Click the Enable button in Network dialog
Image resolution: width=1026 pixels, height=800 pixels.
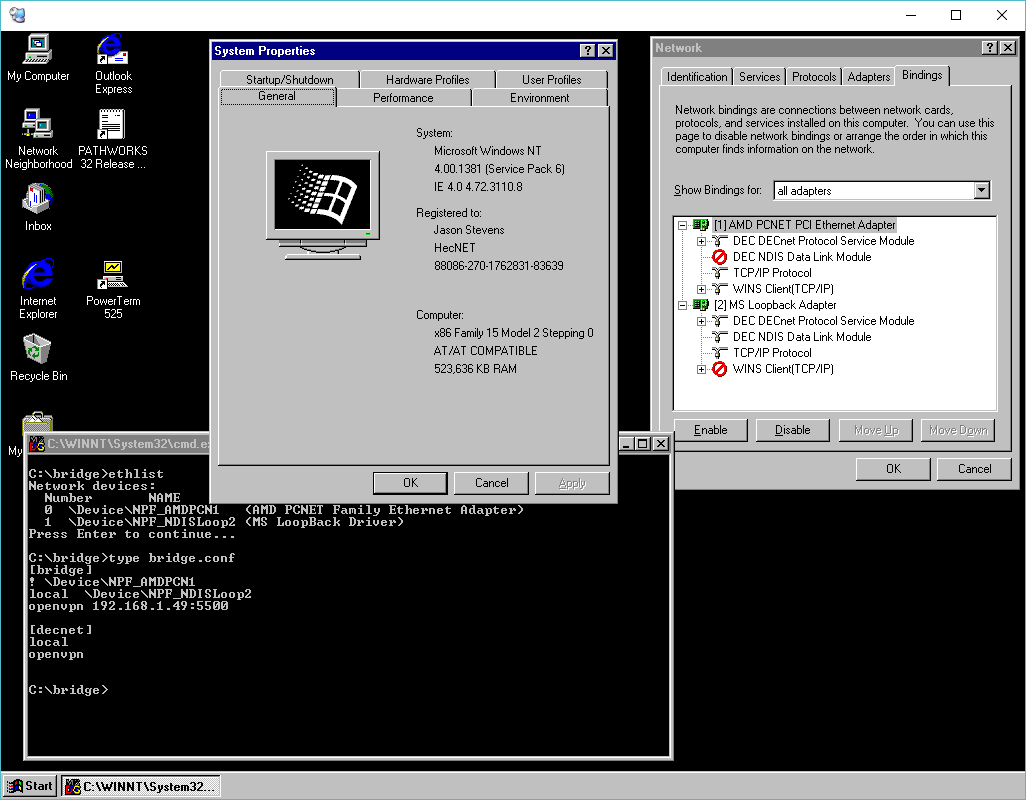click(711, 430)
